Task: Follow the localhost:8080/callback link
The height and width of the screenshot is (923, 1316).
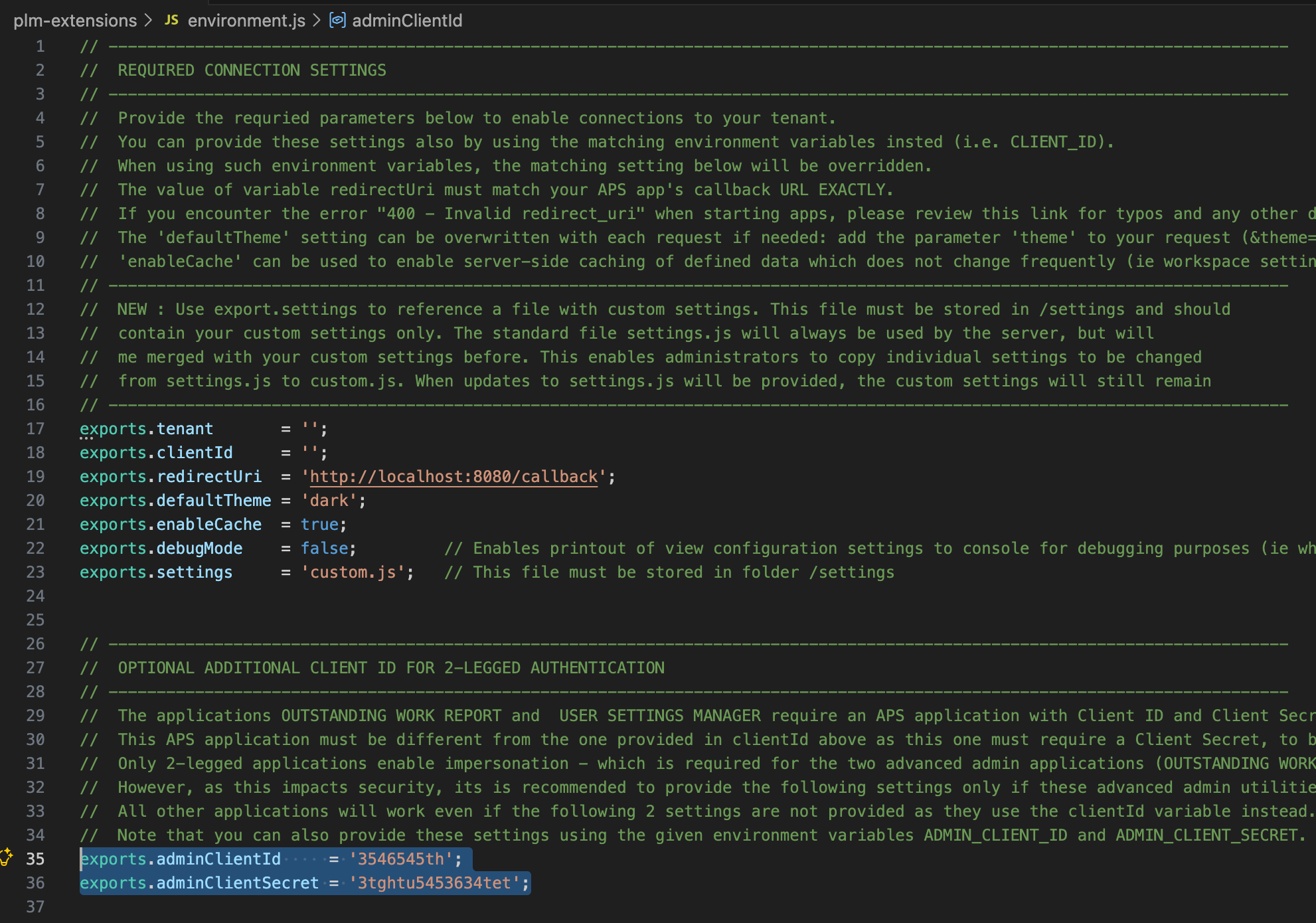Action: pos(453,477)
